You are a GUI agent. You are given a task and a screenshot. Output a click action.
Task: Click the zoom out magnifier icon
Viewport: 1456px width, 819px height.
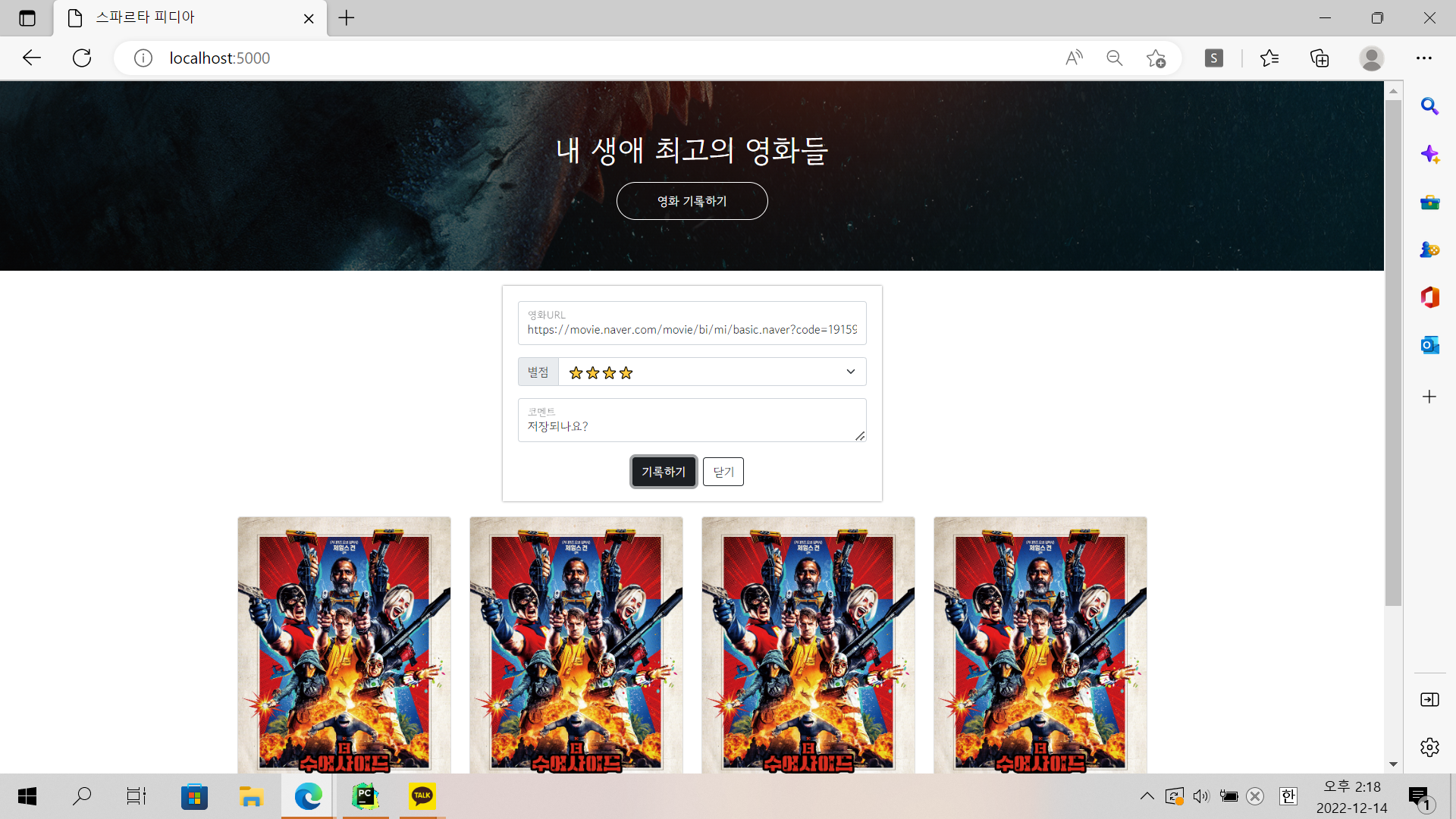1114,58
